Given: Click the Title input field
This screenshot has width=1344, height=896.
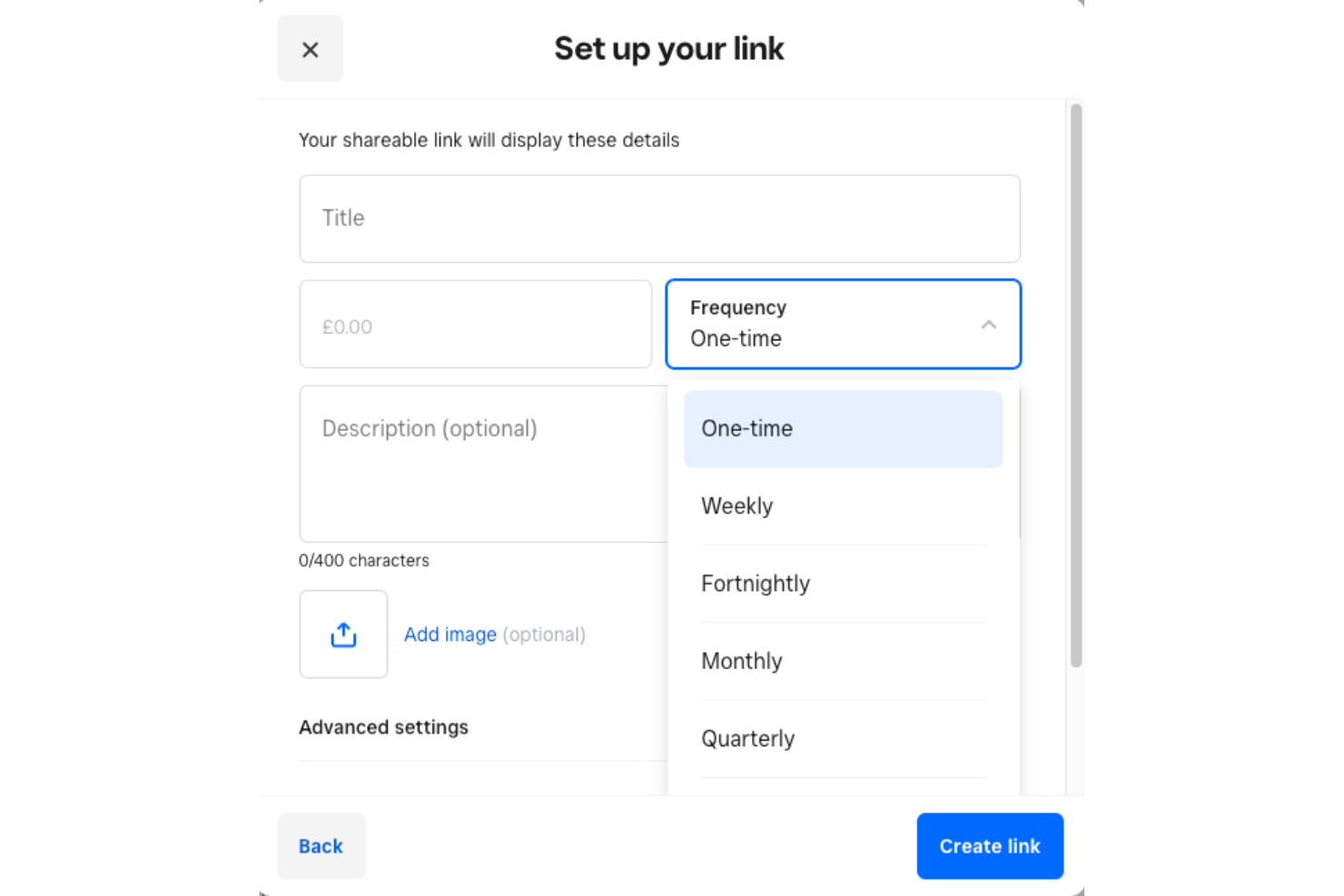Looking at the screenshot, I should click(659, 218).
